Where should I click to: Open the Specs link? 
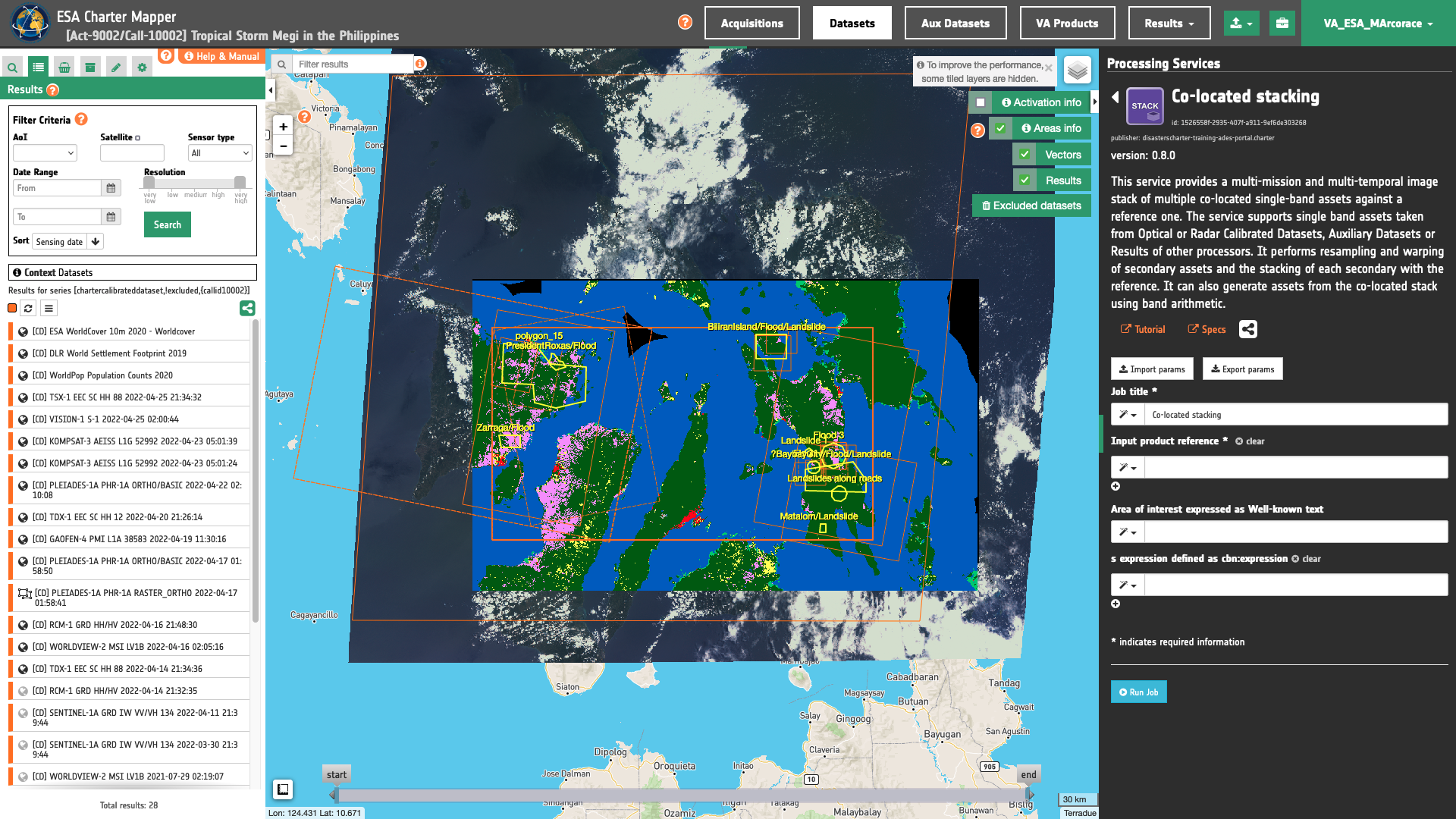point(1207,329)
